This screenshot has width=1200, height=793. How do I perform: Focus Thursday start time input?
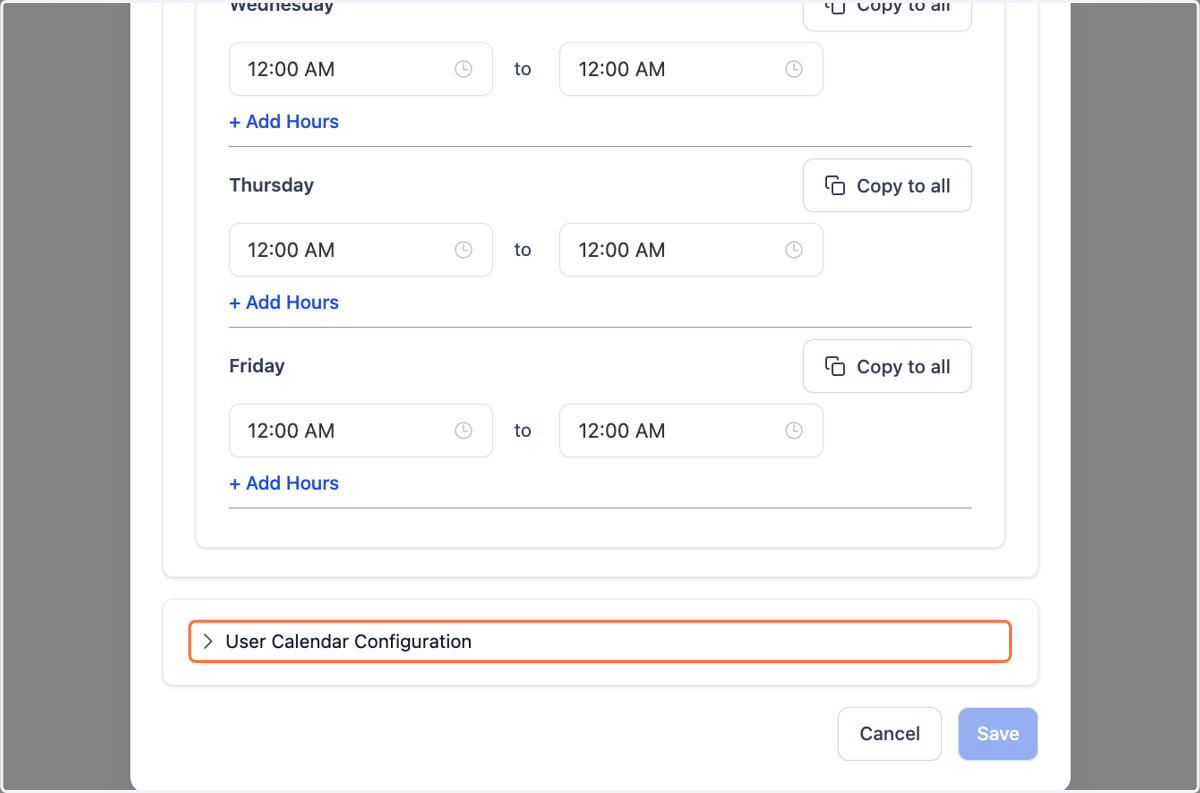361,250
